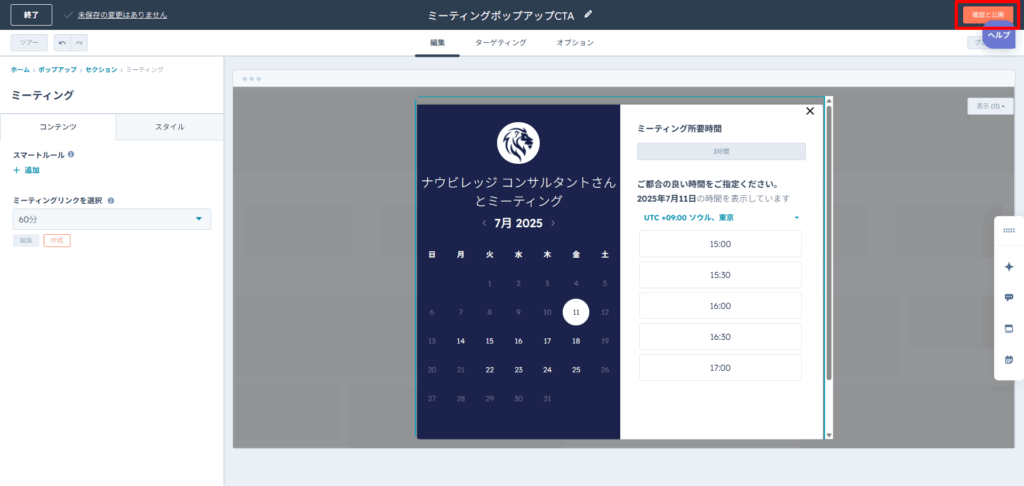
Task: Click the lion logo in popup
Action: (x=517, y=143)
